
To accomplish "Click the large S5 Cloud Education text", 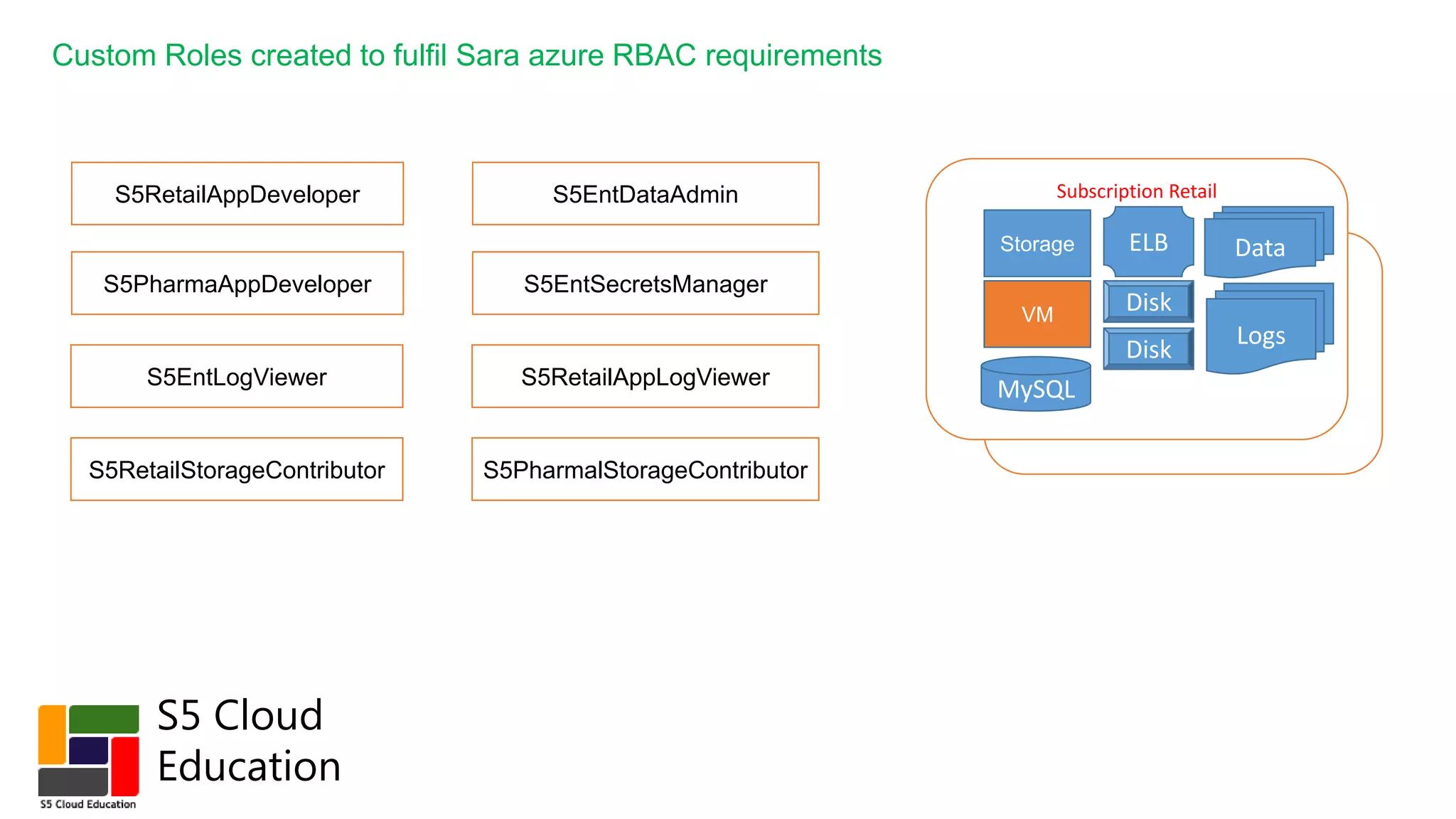I will pyautogui.click(x=249, y=741).
